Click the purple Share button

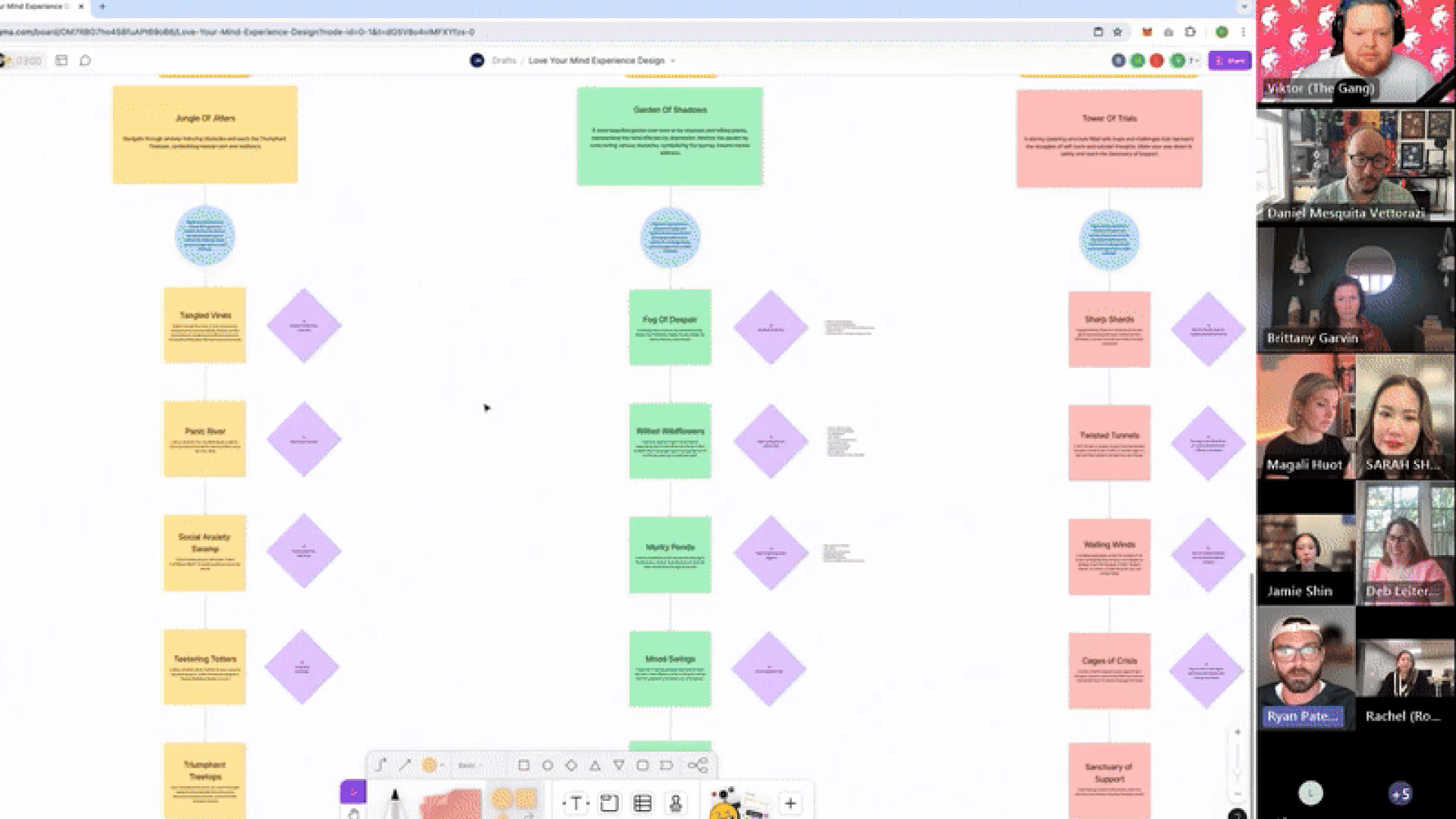(1229, 61)
